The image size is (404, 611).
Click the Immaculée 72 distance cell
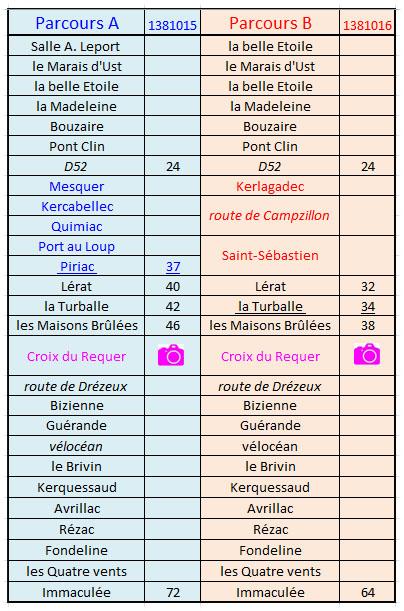(x=173, y=592)
